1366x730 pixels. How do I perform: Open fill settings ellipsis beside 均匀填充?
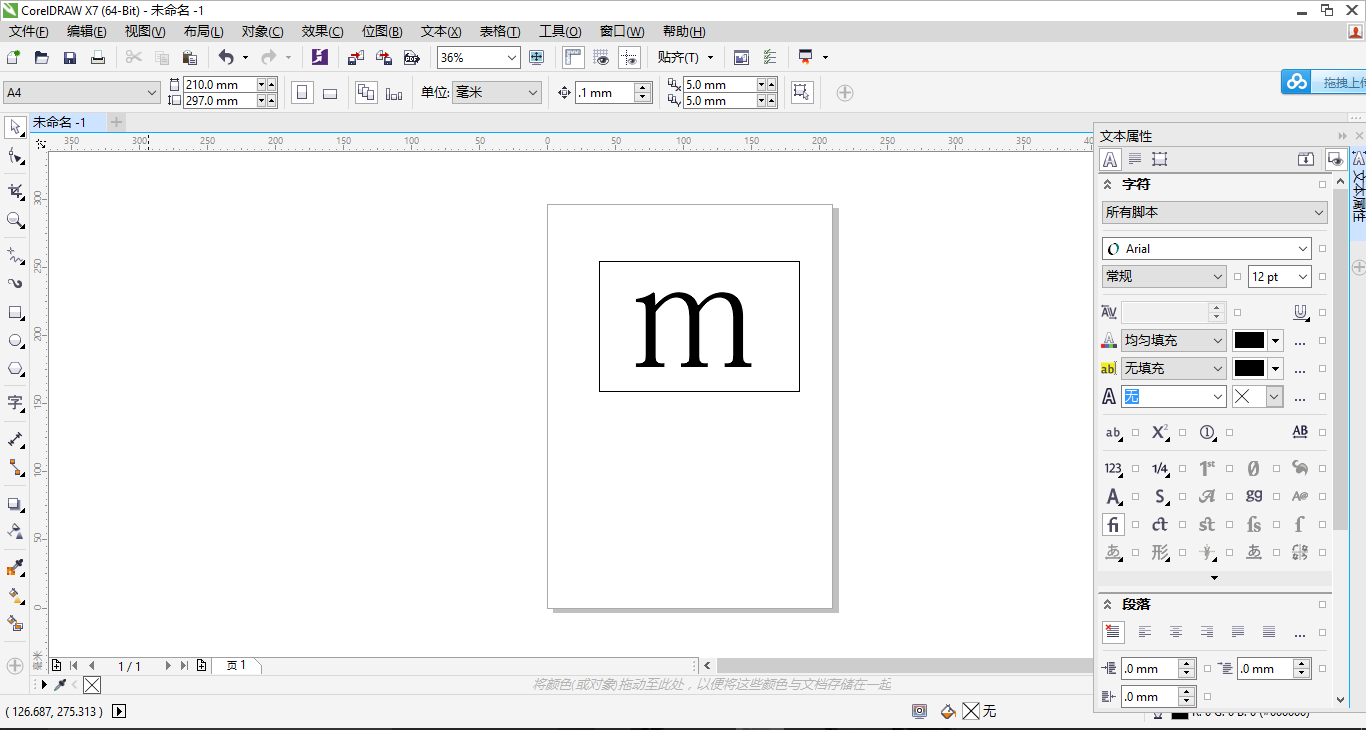(x=1300, y=341)
